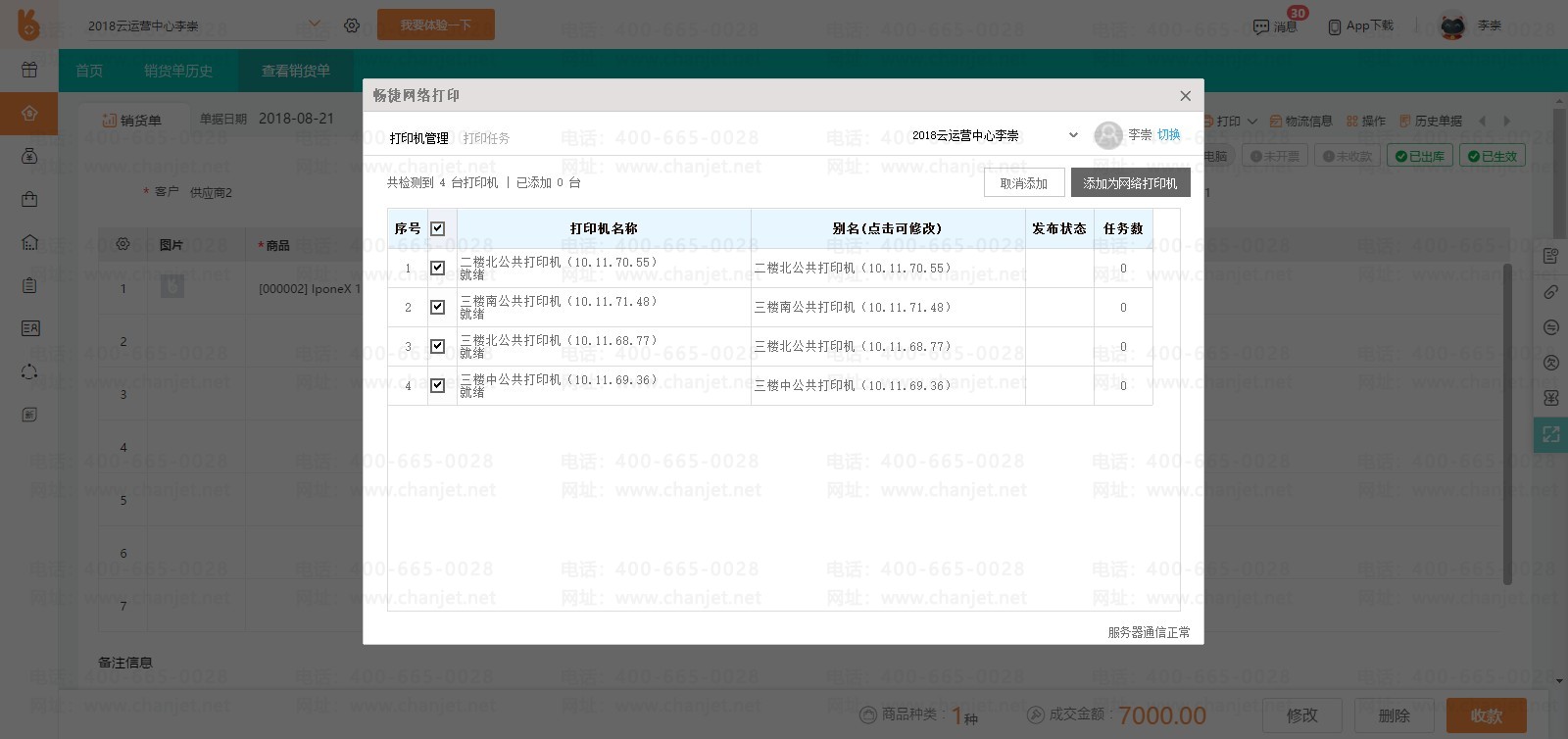Image resolution: width=1568 pixels, height=739 pixels.
Task: Click 取消添加 button
Action: tap(1024, 183)
